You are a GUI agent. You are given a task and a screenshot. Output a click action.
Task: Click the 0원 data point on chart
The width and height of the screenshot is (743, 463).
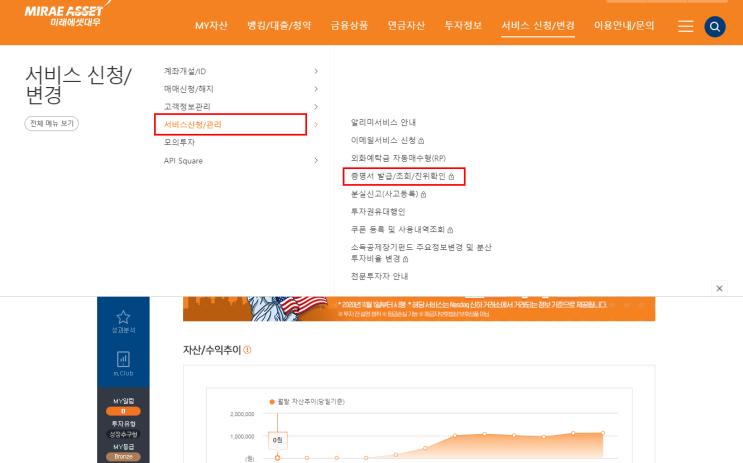[x=277, y=457]
